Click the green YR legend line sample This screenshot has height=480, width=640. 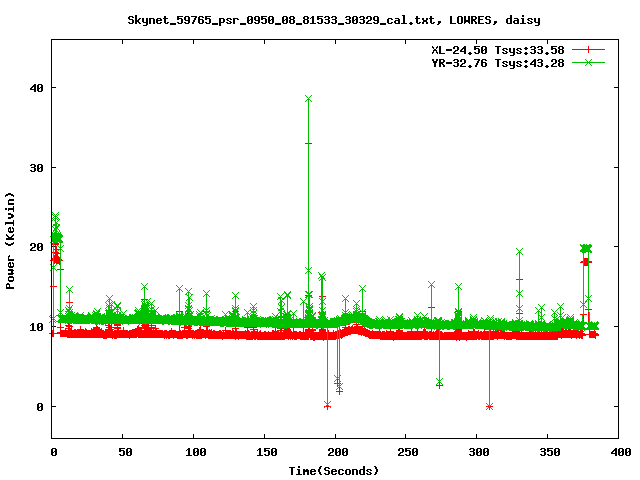[588, 62]
